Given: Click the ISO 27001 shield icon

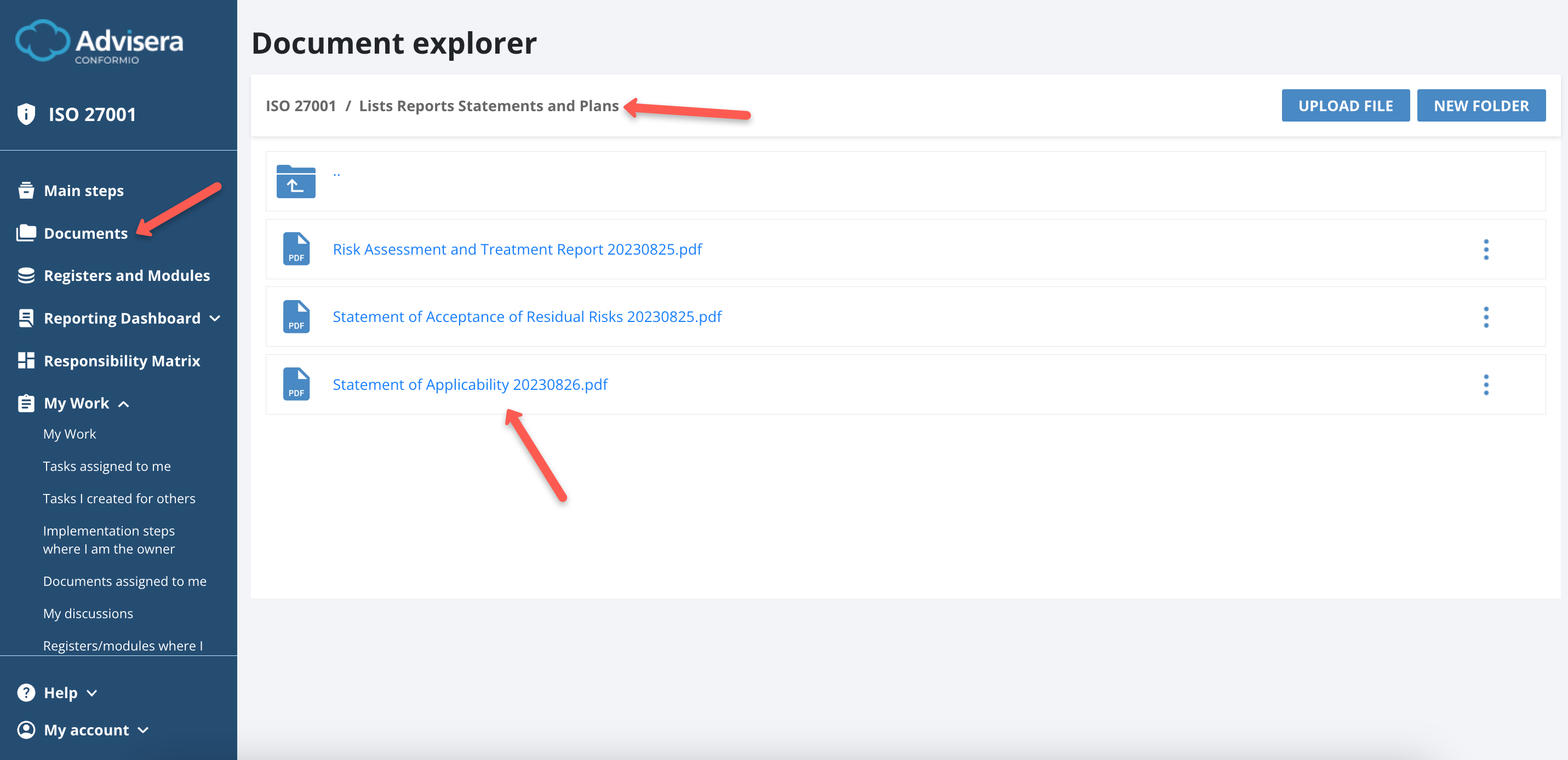Looking at the screenshot, I should pyautogui.click(x=26, y=114).
